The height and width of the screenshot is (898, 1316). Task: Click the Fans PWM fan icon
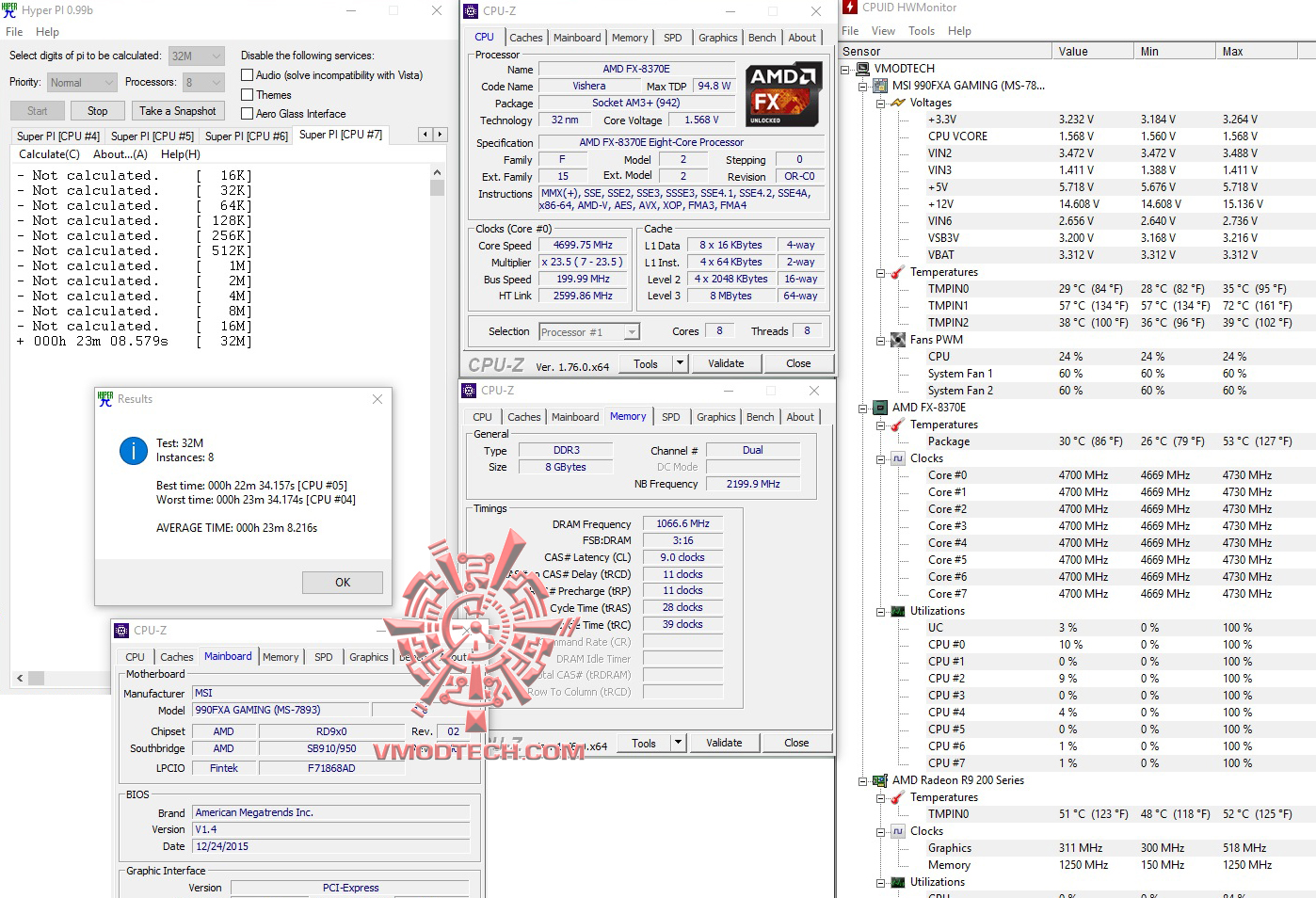coord(898,340)
